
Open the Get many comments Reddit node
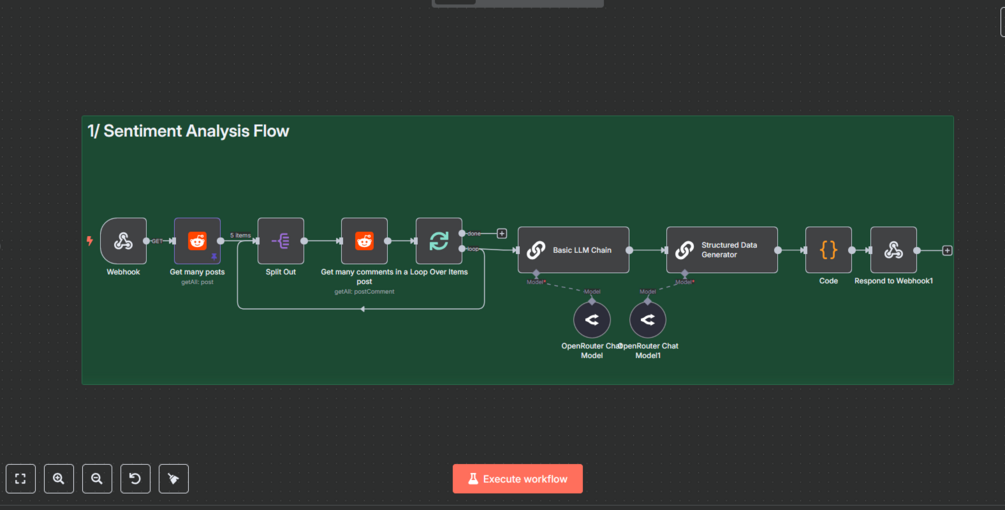pyautogui.click(x=364, y=241)
